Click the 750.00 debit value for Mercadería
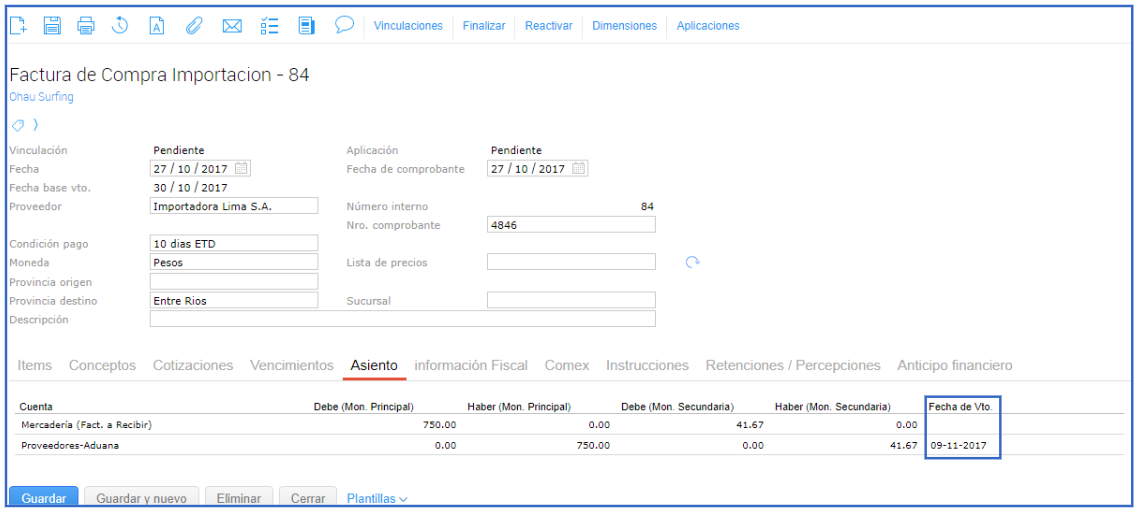Screen dimensions: 1134x514 [440, 424]
